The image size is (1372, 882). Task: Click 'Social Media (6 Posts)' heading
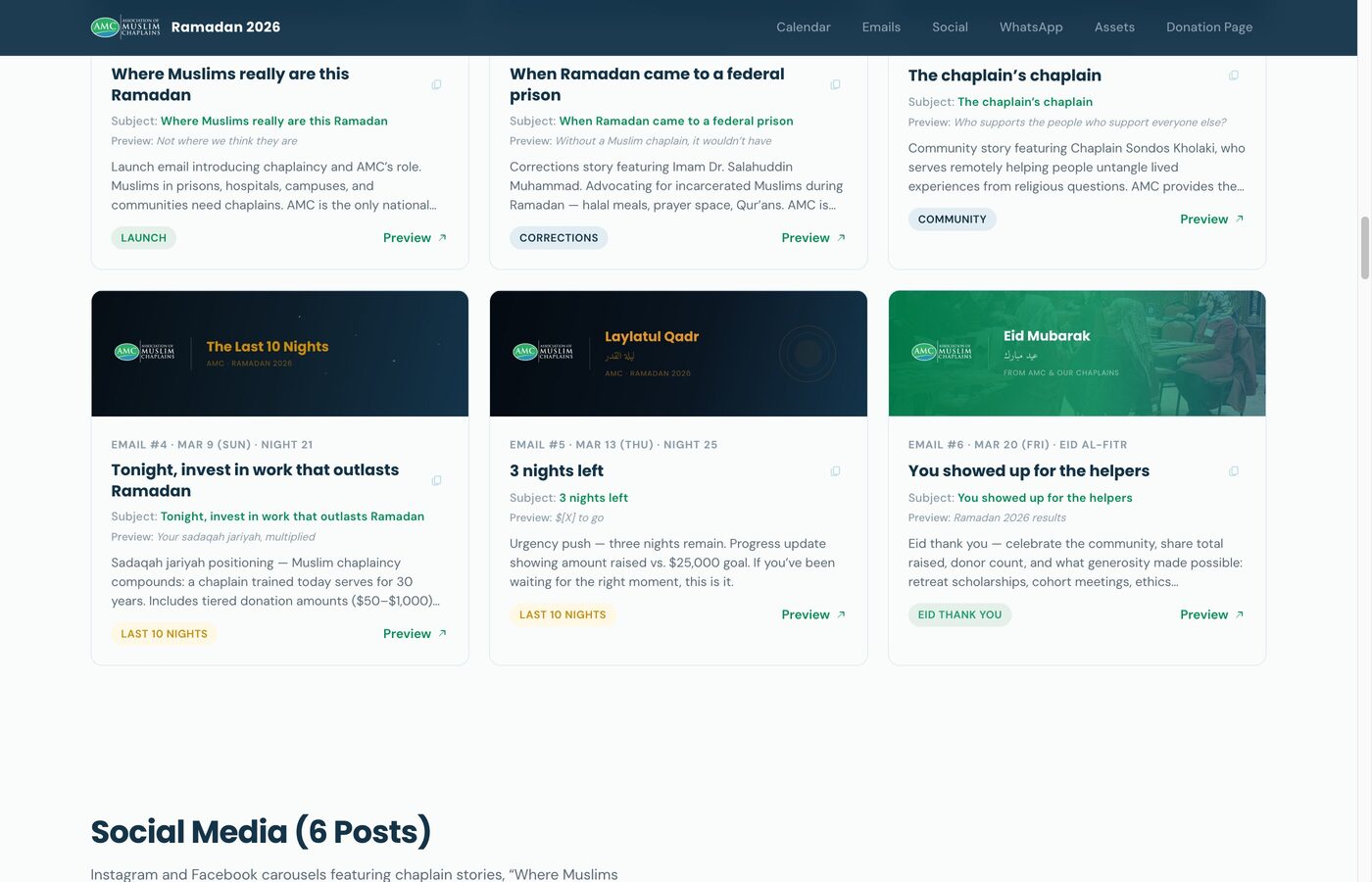(x=261, y=831)
